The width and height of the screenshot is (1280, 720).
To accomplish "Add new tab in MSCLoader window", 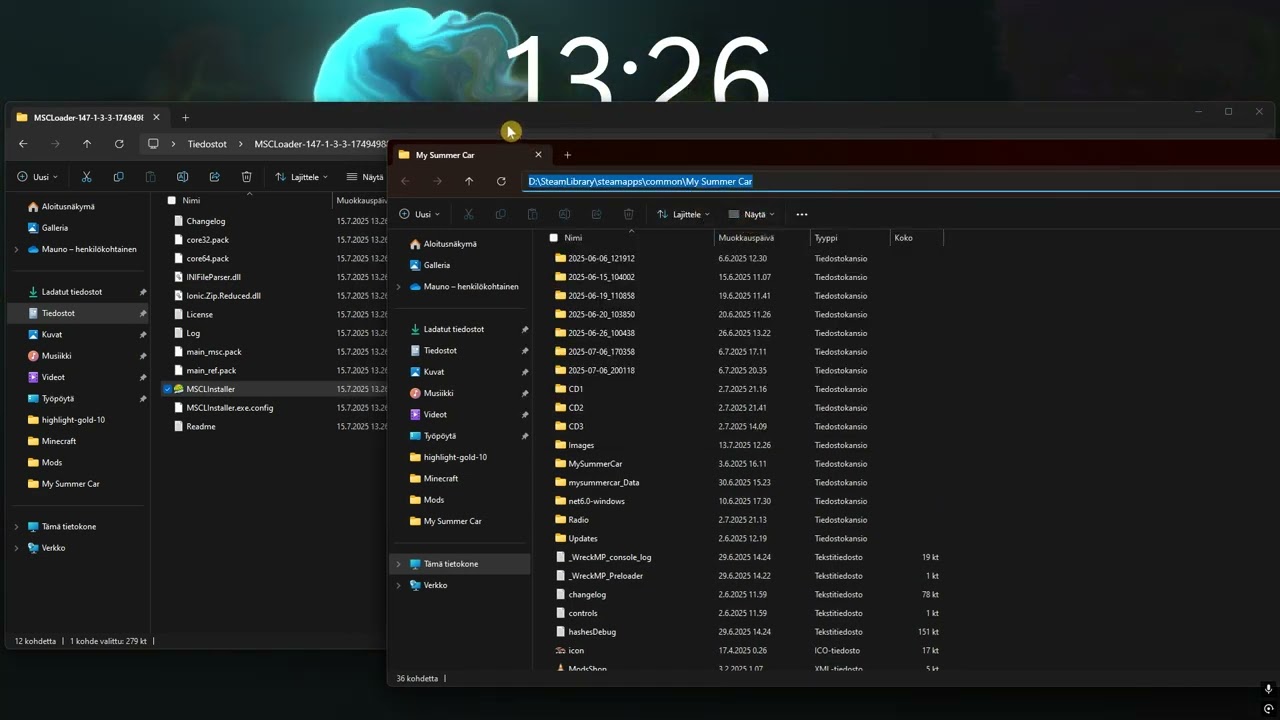I will pyautogui.click(x=185, y=117).
